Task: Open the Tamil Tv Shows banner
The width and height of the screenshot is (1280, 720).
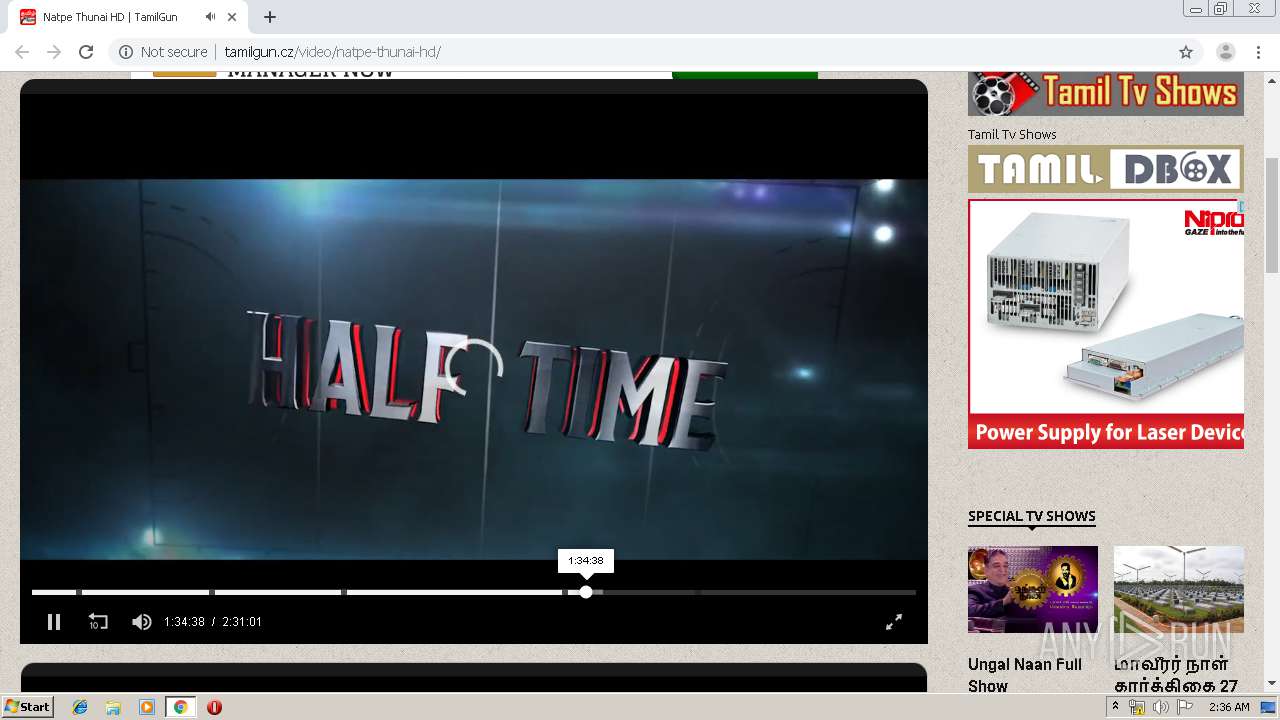Action: pos(1106,94)
